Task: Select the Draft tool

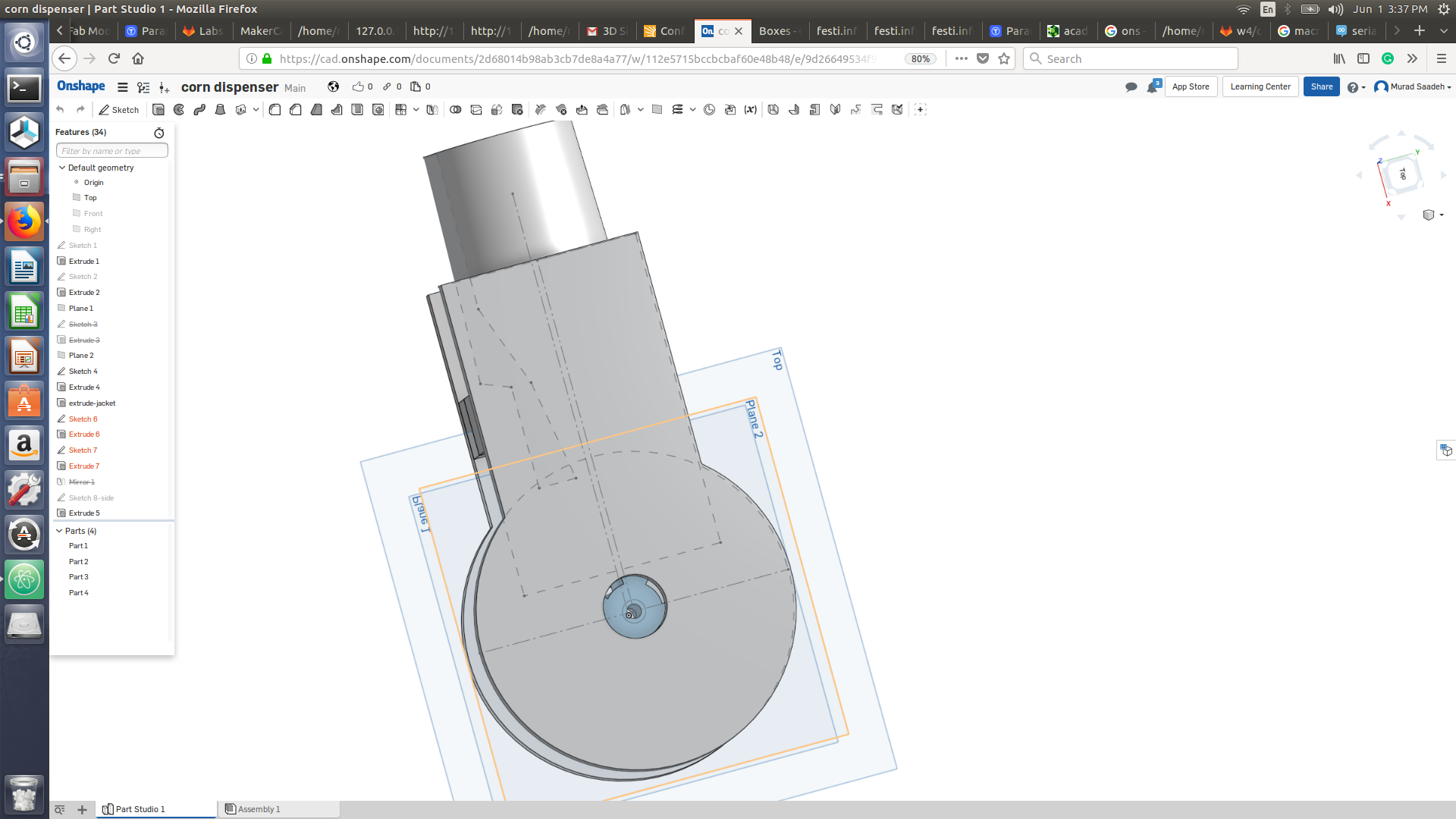Action: coord(316,110)
